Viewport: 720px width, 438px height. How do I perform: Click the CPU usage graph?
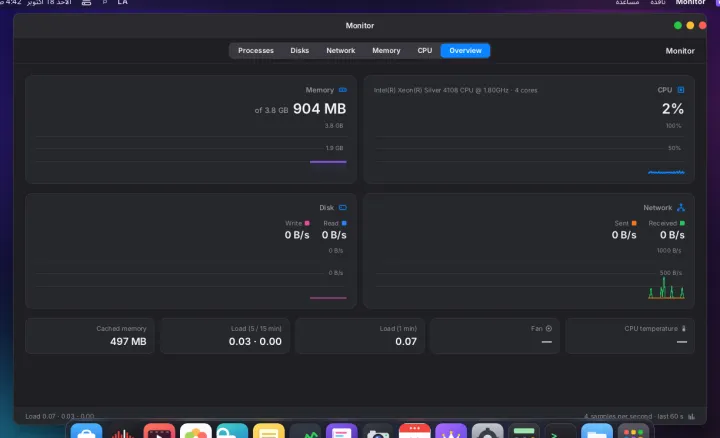(x=529, y=149)
